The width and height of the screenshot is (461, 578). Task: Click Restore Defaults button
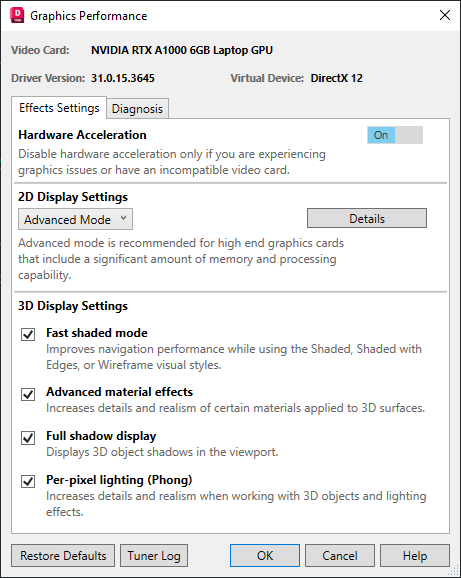[x=63, y=556]
